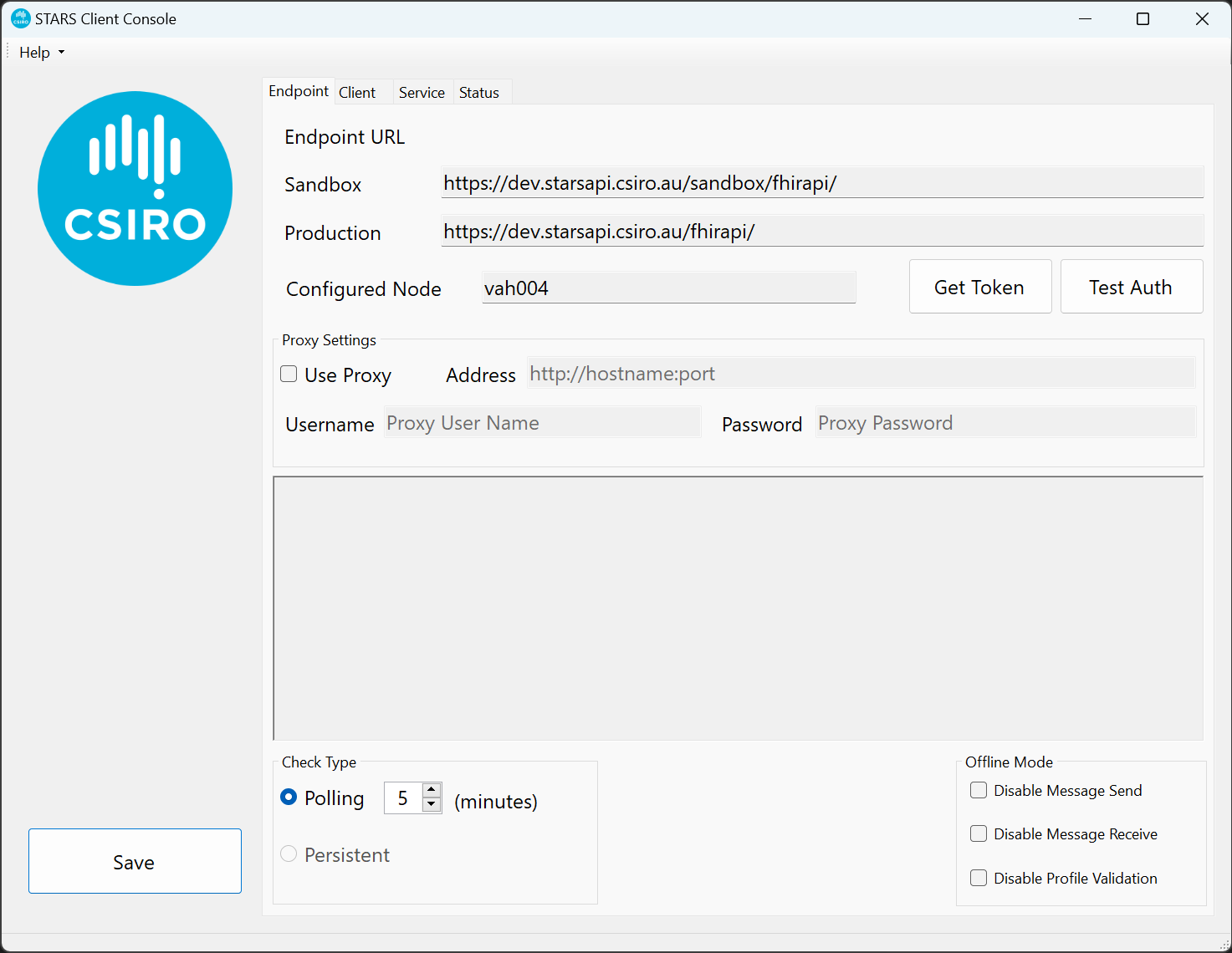1232x953 pixels.
Task: Click the Get Token button
Action: point(979,287)
